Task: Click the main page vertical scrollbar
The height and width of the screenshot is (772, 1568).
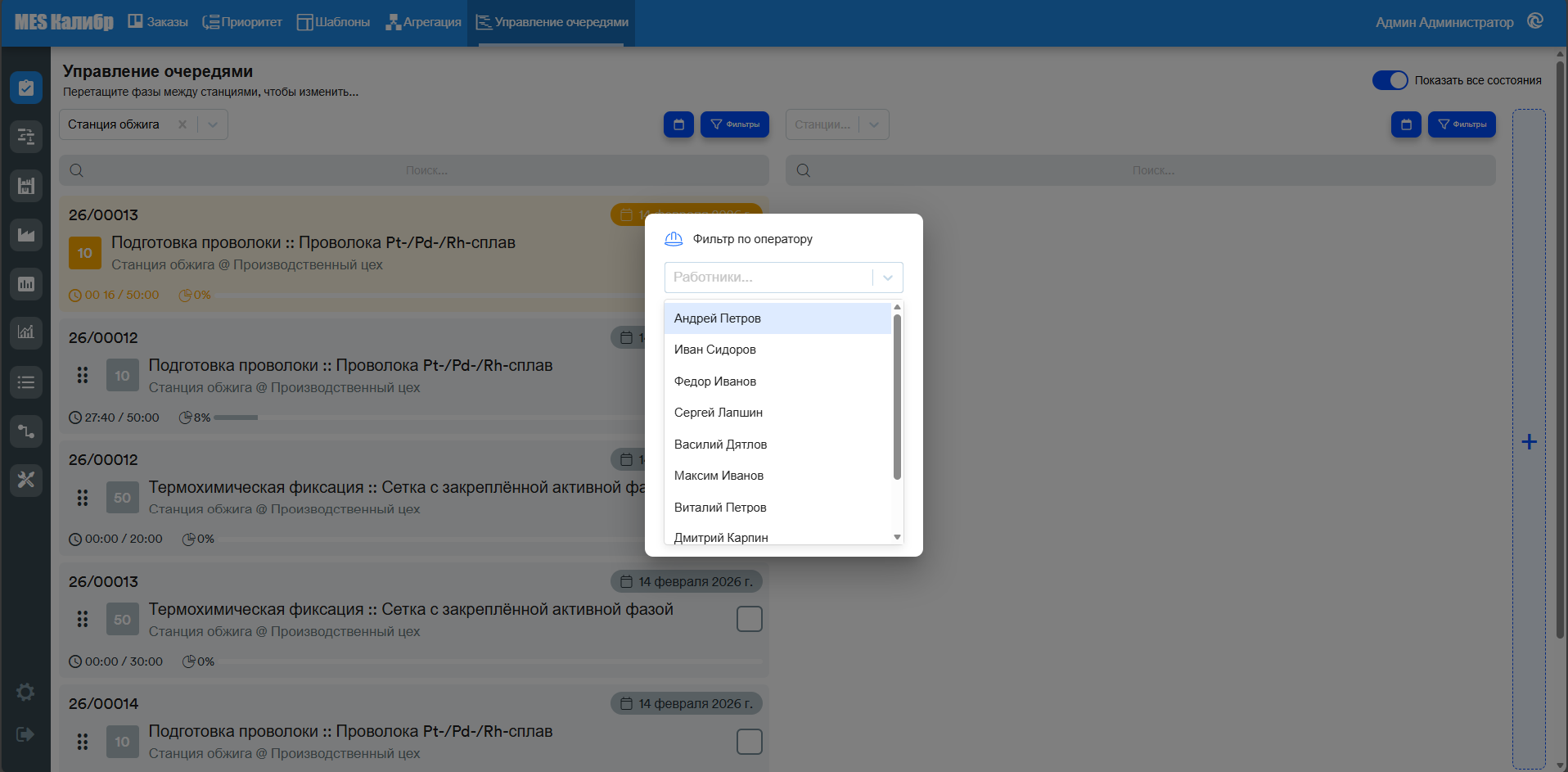Action: point(1560,348)
